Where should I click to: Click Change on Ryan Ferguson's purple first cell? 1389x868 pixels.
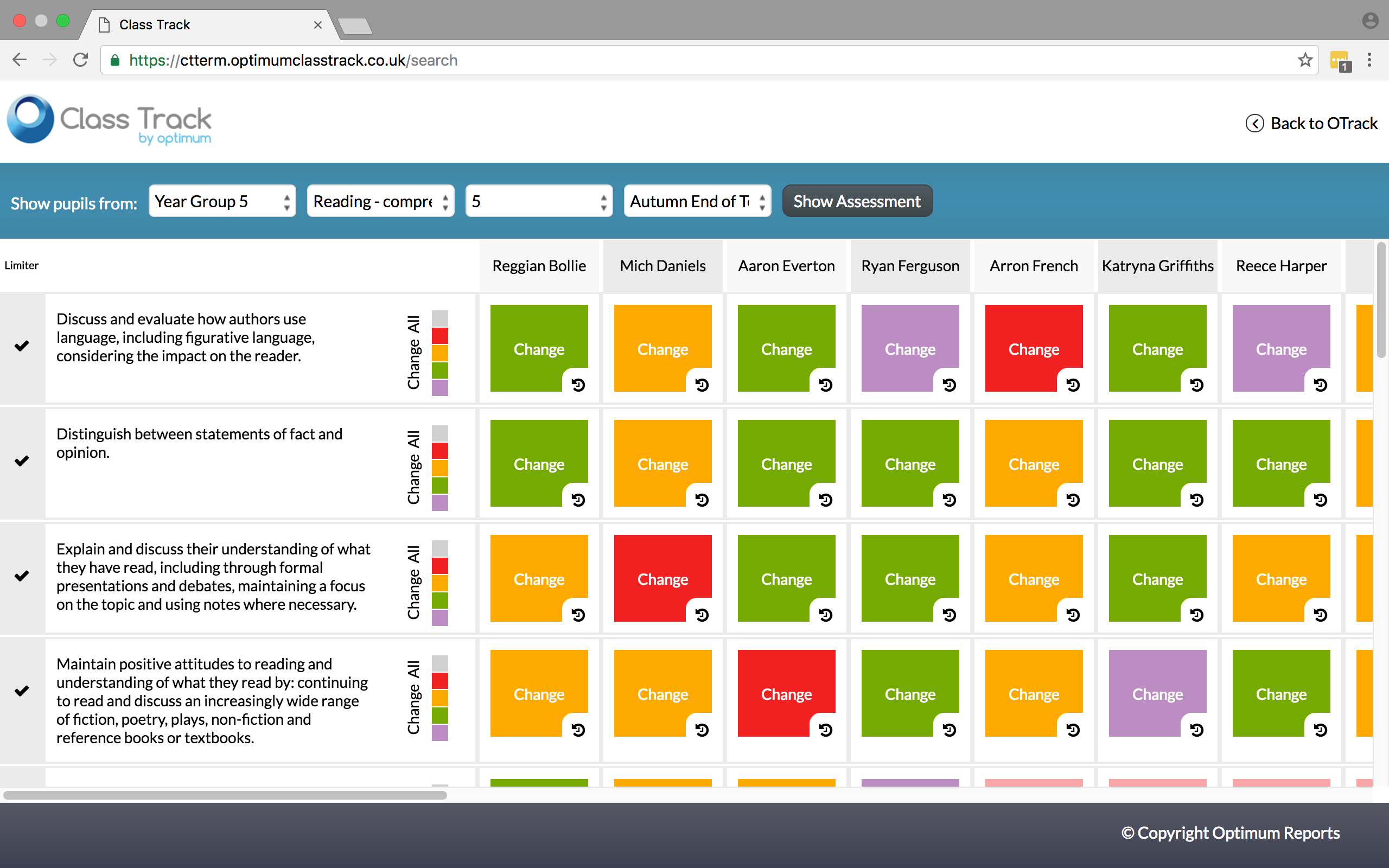(x=910, y=349)
